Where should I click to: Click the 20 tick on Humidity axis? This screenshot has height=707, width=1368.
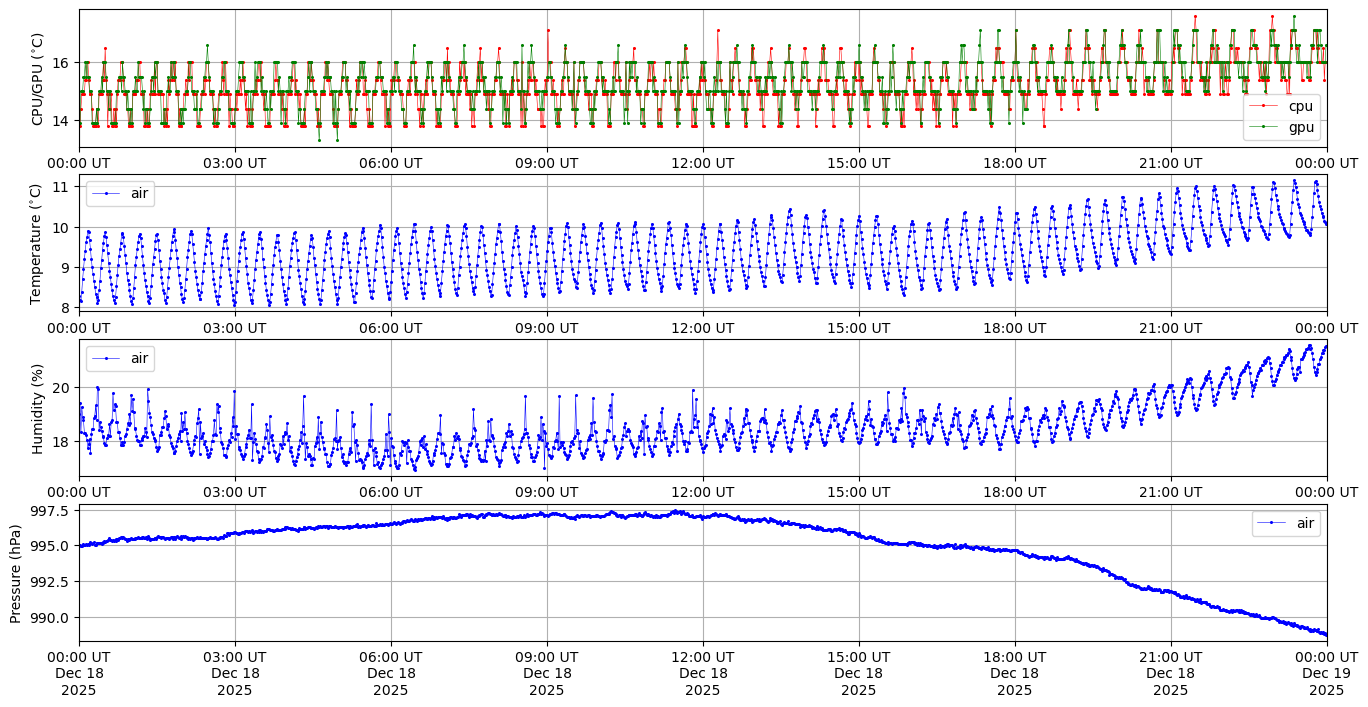click(62, 388)
